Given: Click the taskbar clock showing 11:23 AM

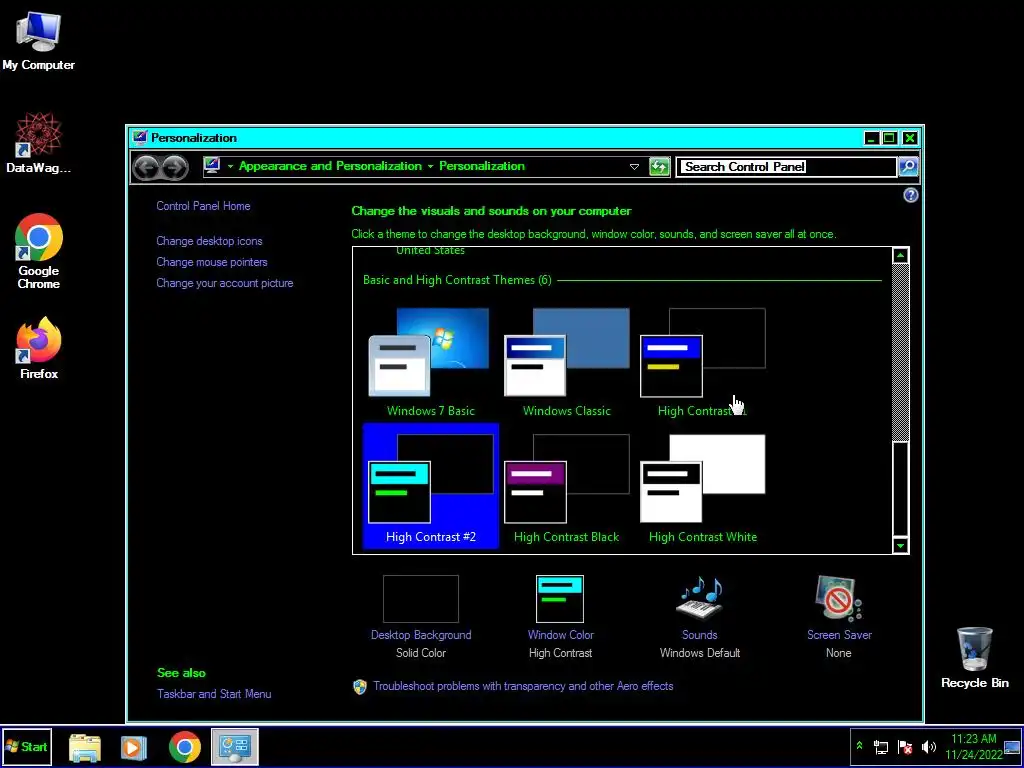Looking at the screenshot, I should (973, 747).
